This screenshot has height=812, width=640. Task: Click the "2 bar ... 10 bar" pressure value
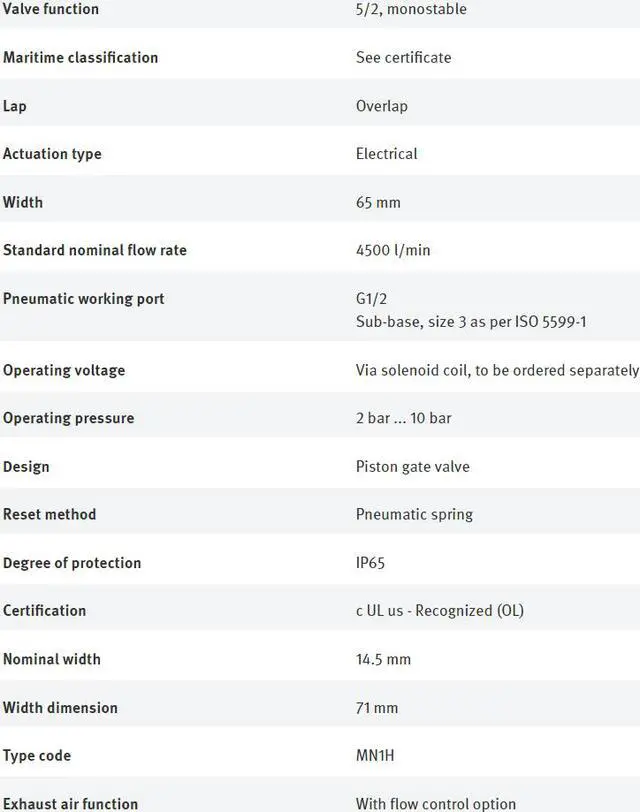pyautogui.click(x=403, y=418)
